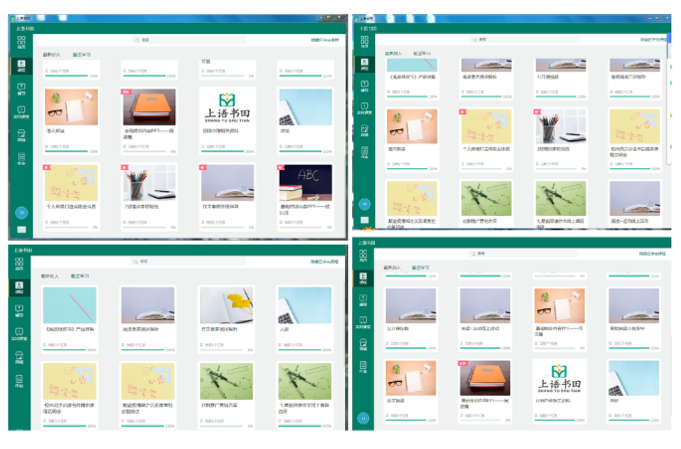This screenshot has height=449, width=681.
Task: Open the glasses and notepad card in top-left window
Action: coord(71,121)
